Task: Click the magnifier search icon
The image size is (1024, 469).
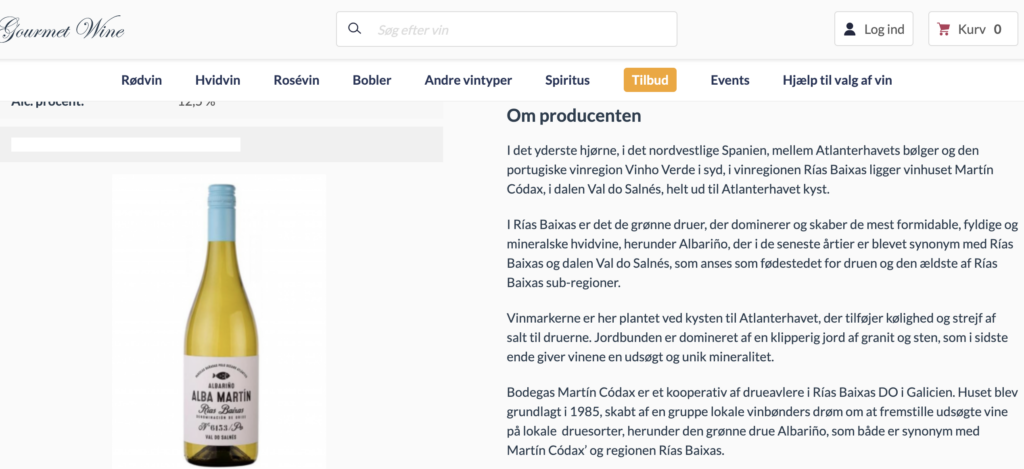Action: [x=355, y=29]
